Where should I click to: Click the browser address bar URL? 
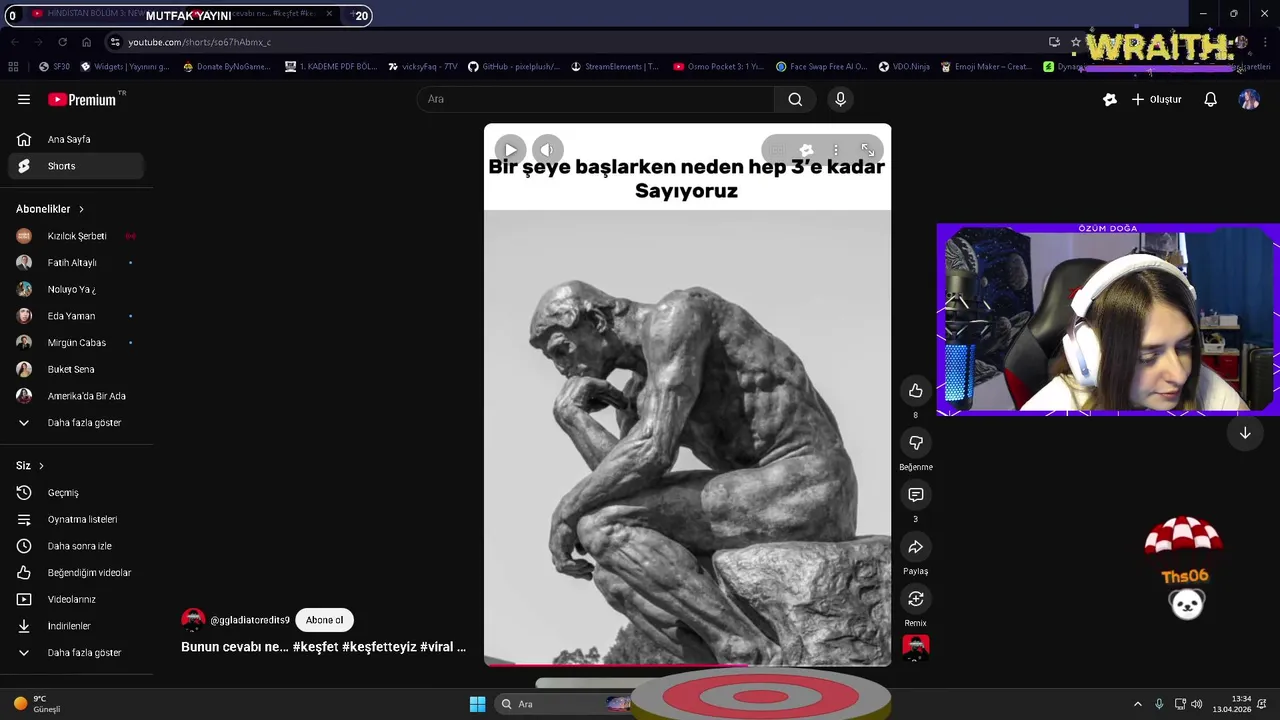click(199, 42)
